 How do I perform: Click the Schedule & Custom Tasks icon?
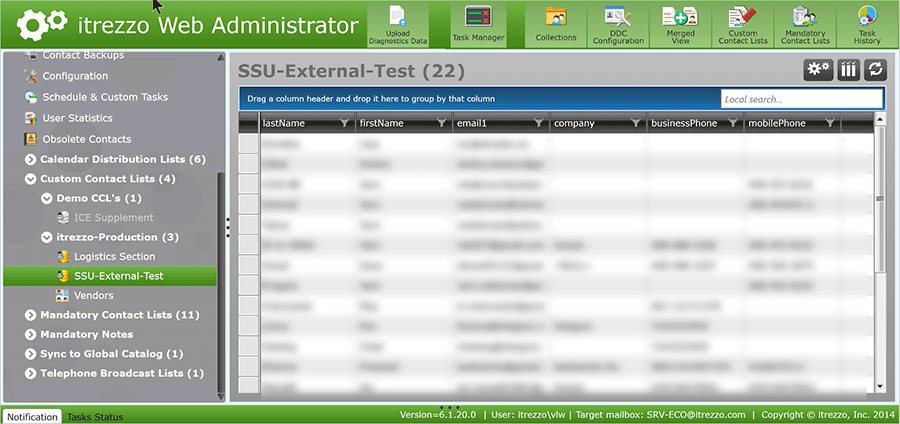(31, 97)
